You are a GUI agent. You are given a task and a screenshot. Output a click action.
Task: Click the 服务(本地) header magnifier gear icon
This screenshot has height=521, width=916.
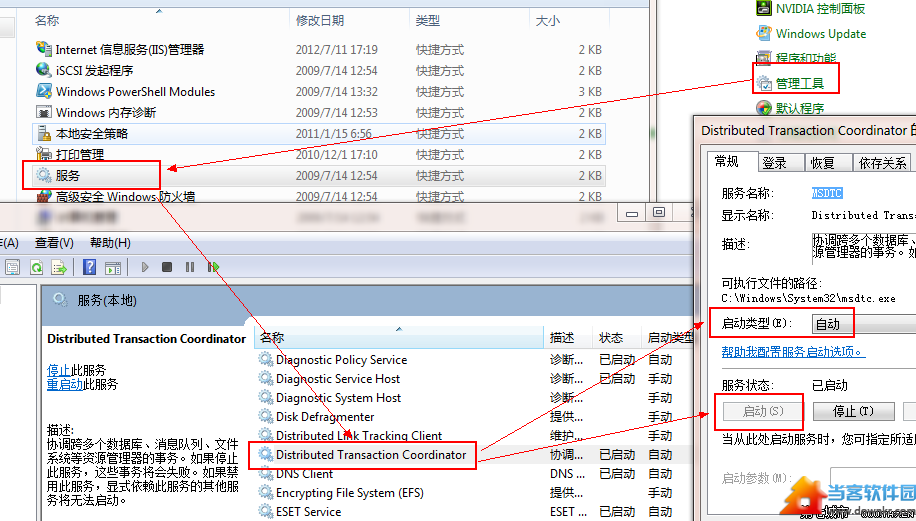click(x=60, y=300)
